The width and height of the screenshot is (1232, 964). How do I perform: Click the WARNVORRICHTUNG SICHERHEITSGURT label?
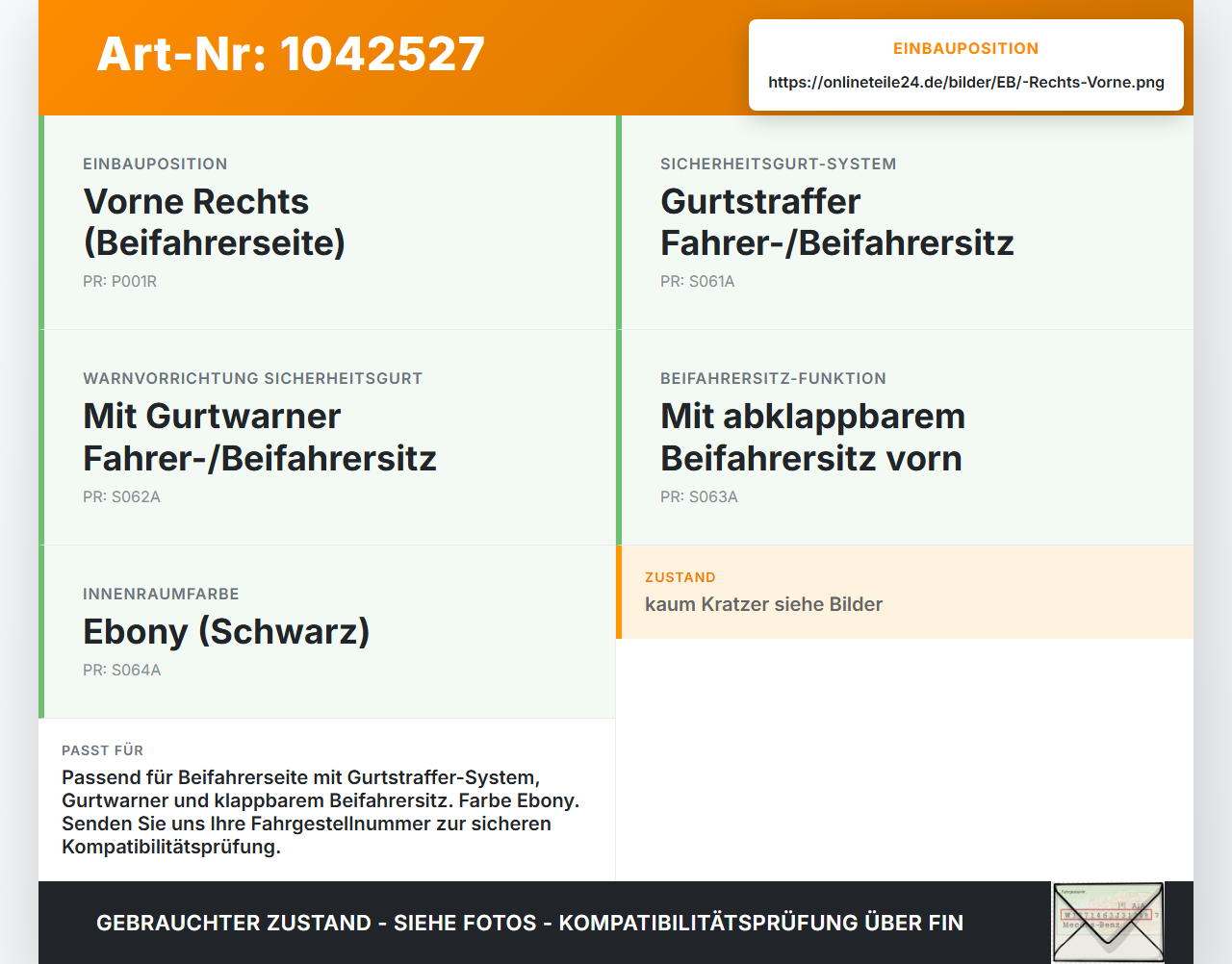pyautogui.click(x=252, y=378)
